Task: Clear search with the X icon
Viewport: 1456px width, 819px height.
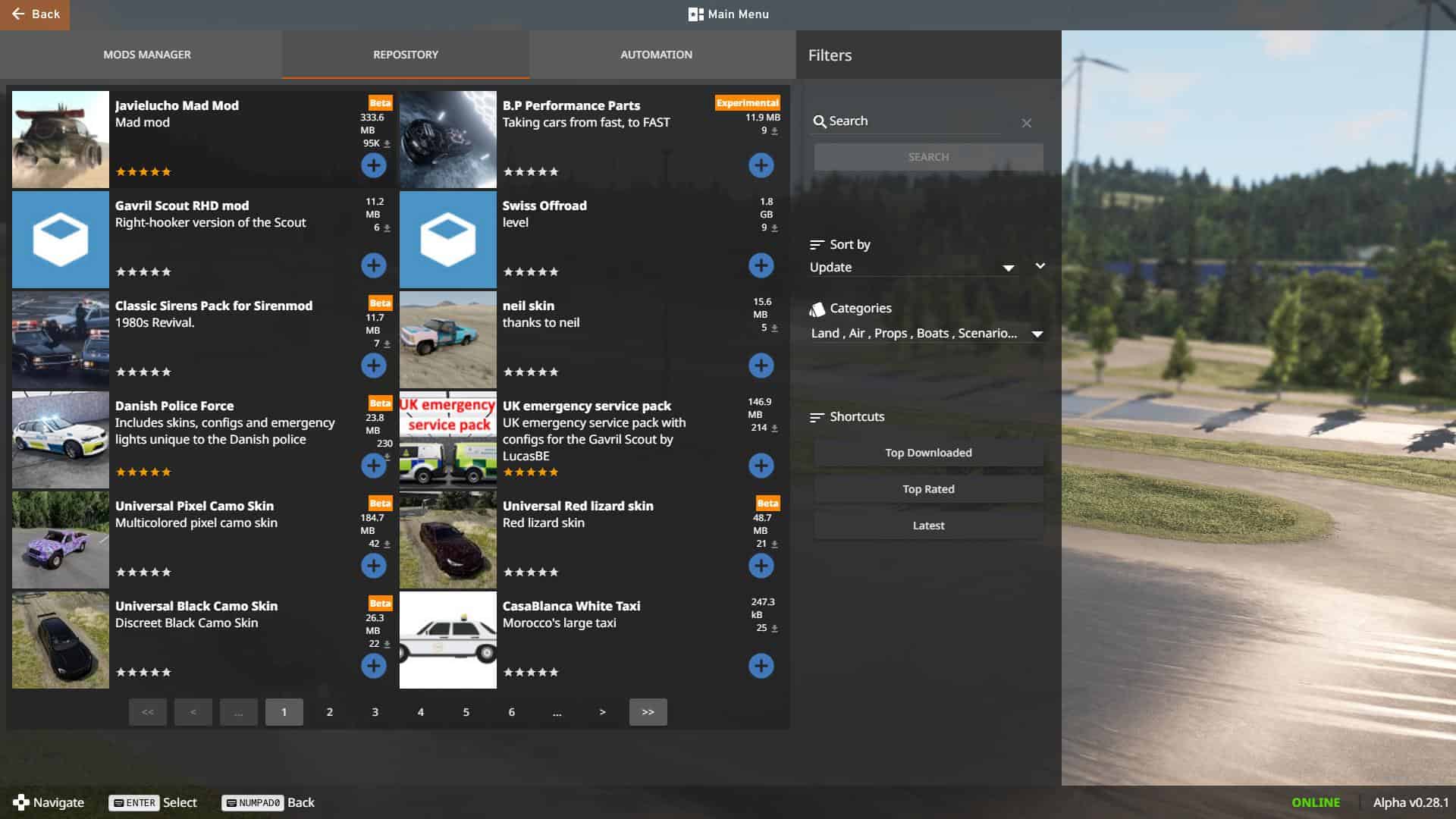Action: point(1026,123)
